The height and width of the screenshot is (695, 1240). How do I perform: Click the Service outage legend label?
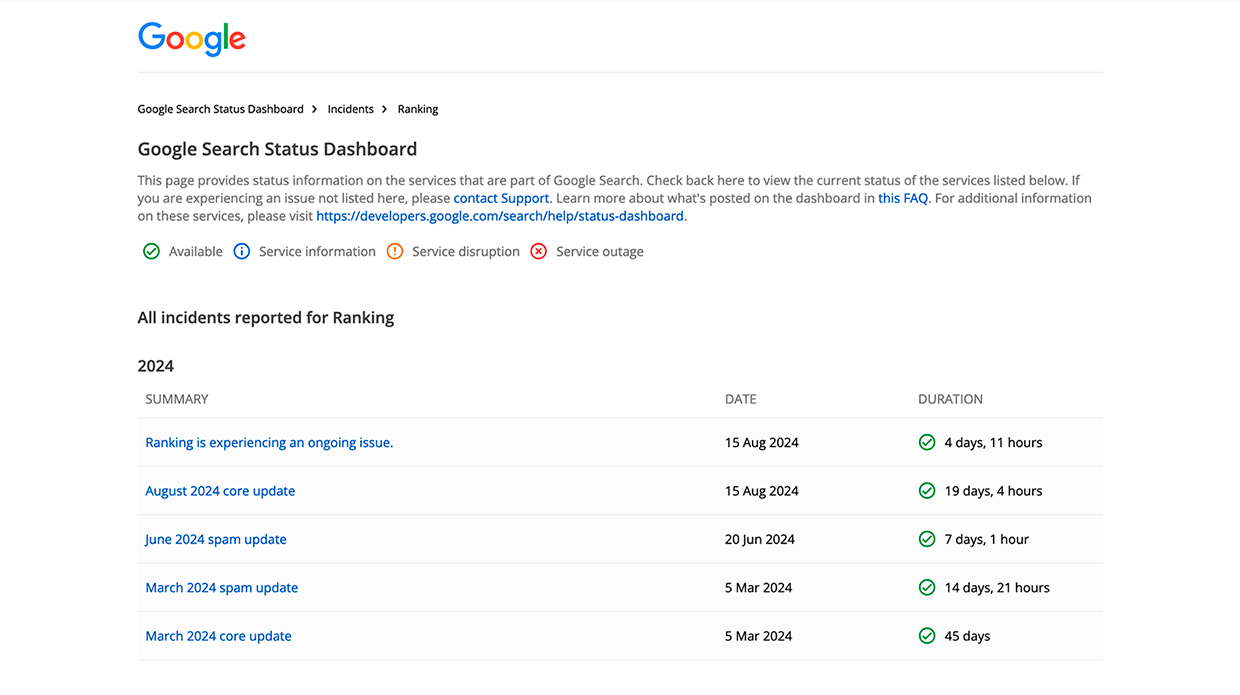click(x=600, y=252)
